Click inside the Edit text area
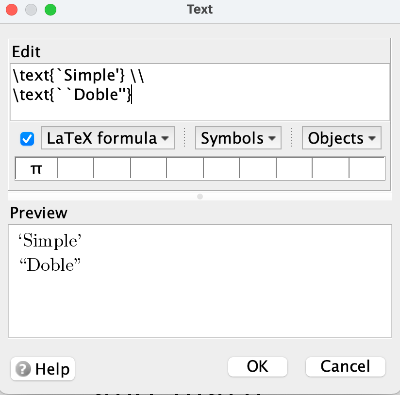400x395 pixels. pyautogui.click(x=200, y=92)
